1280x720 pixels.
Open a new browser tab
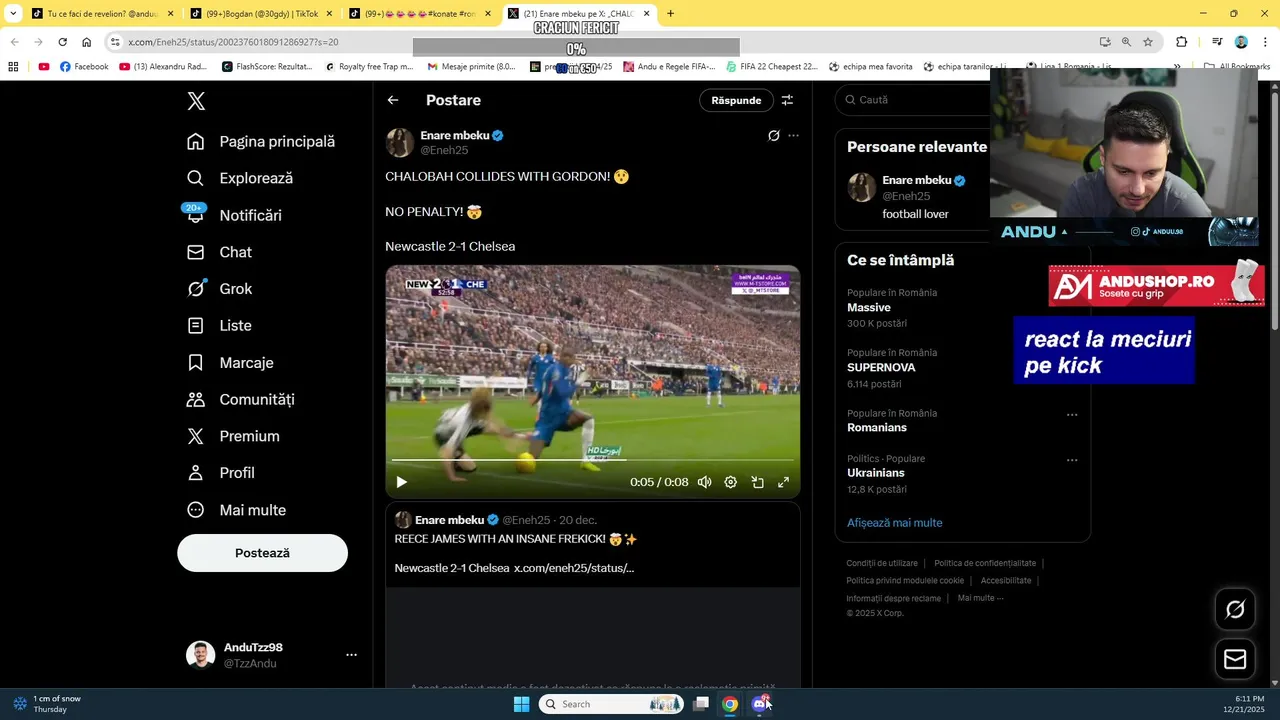670,14
